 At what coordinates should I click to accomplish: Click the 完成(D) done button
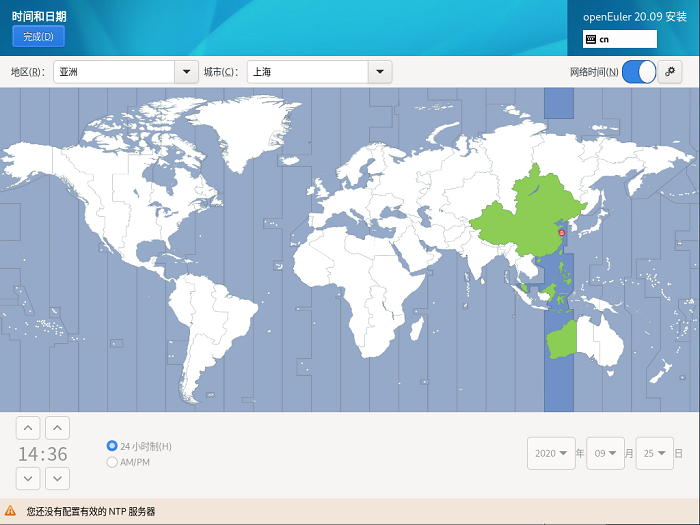38,36
